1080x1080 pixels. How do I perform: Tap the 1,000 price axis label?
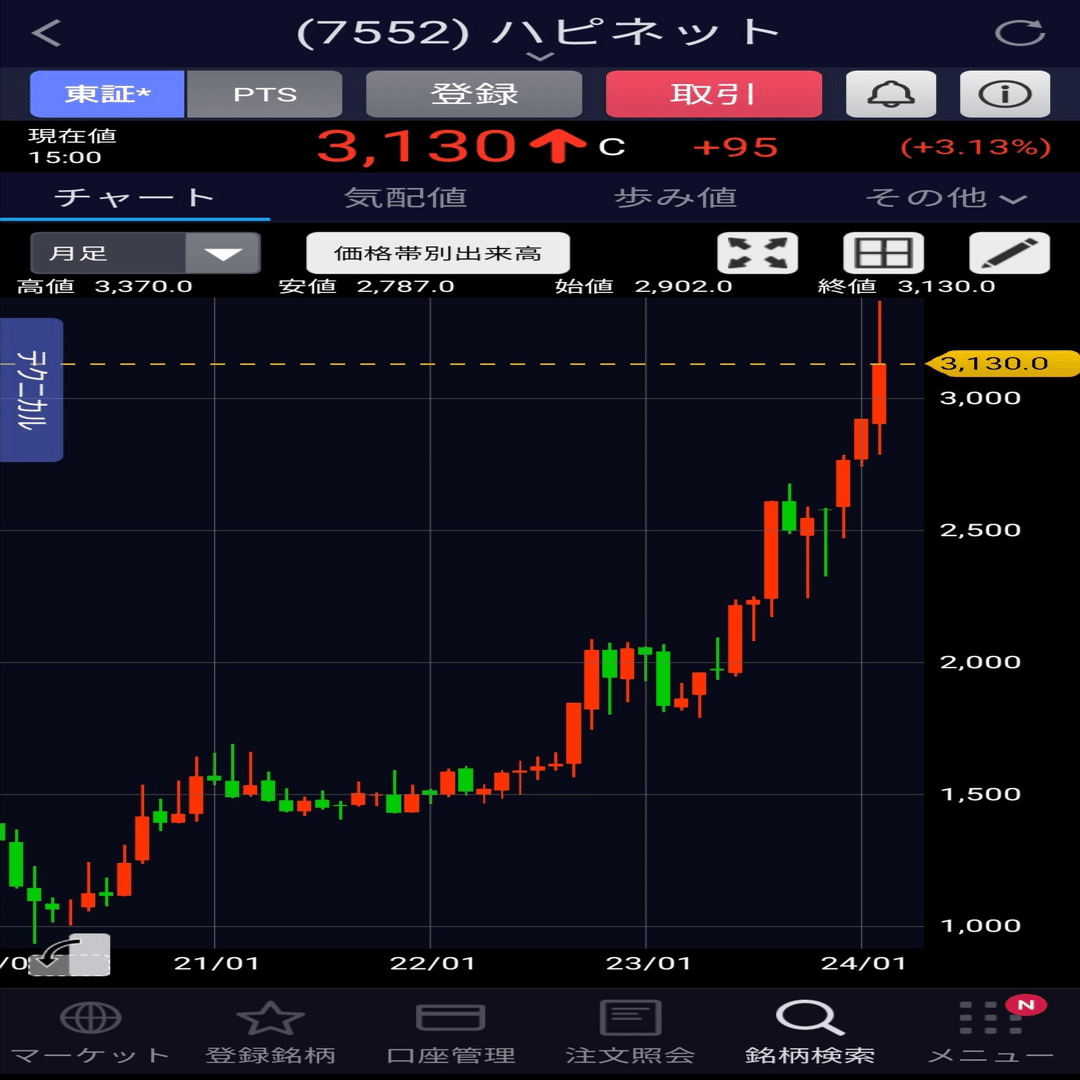(x=980, y=926)
